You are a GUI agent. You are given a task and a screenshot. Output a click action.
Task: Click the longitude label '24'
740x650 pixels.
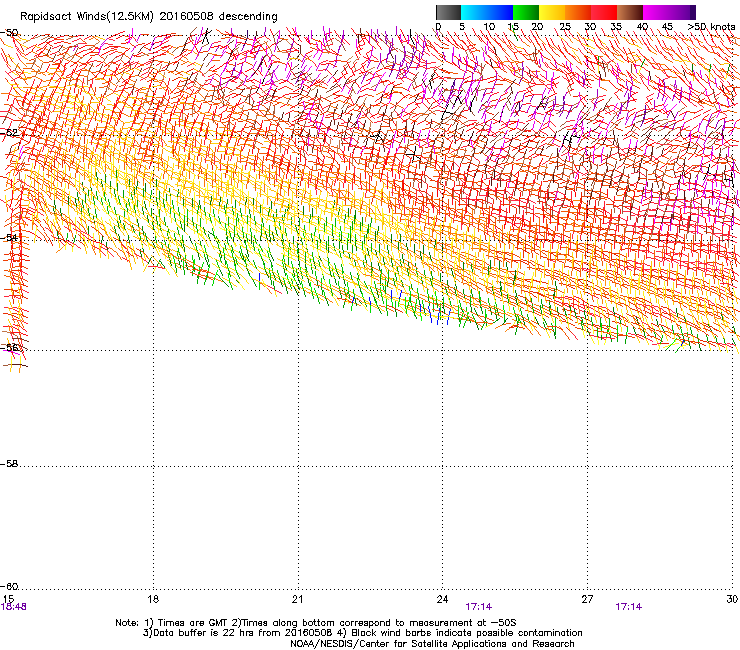click(442, 599)
